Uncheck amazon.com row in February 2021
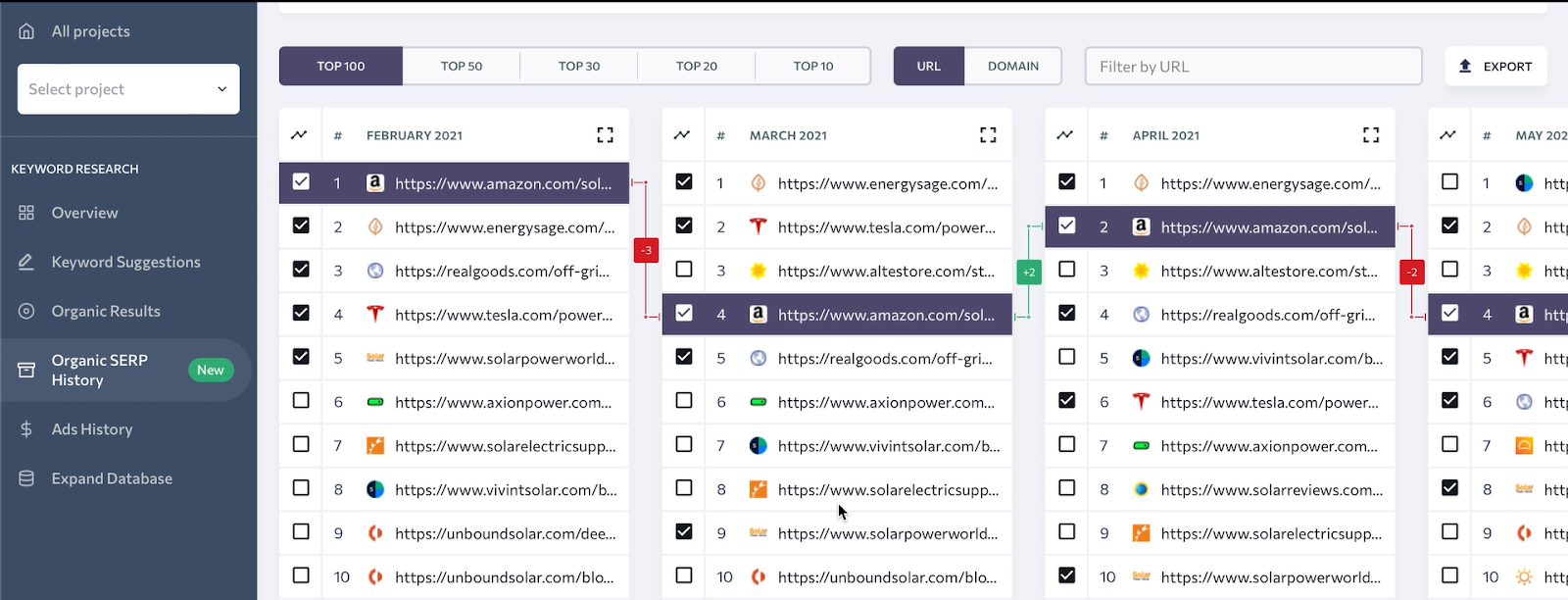Viewport: 1568px width, 600px height. [301, 181]
